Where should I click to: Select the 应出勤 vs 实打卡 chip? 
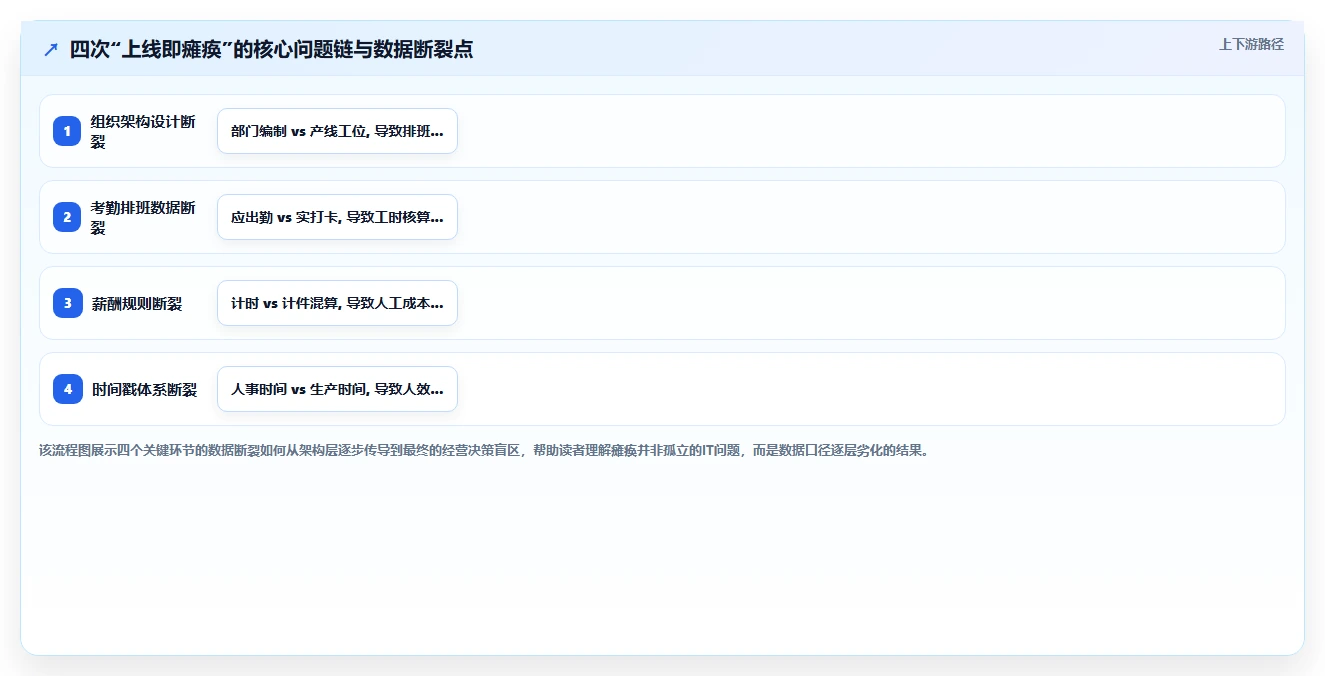click(x=337, y=217)
